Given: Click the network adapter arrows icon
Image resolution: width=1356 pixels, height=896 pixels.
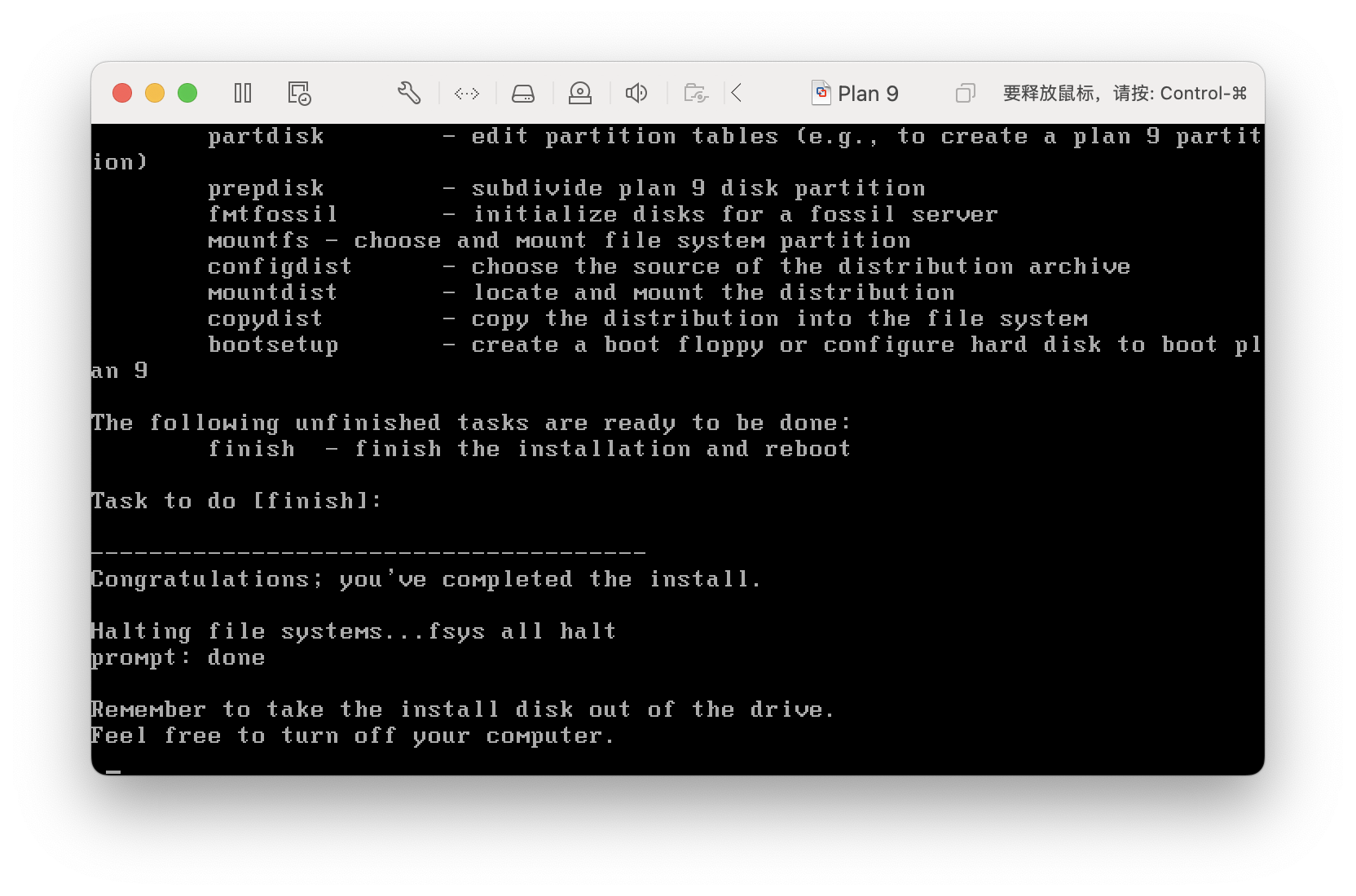Looking at the screenshot, I should tap(467, 94).
